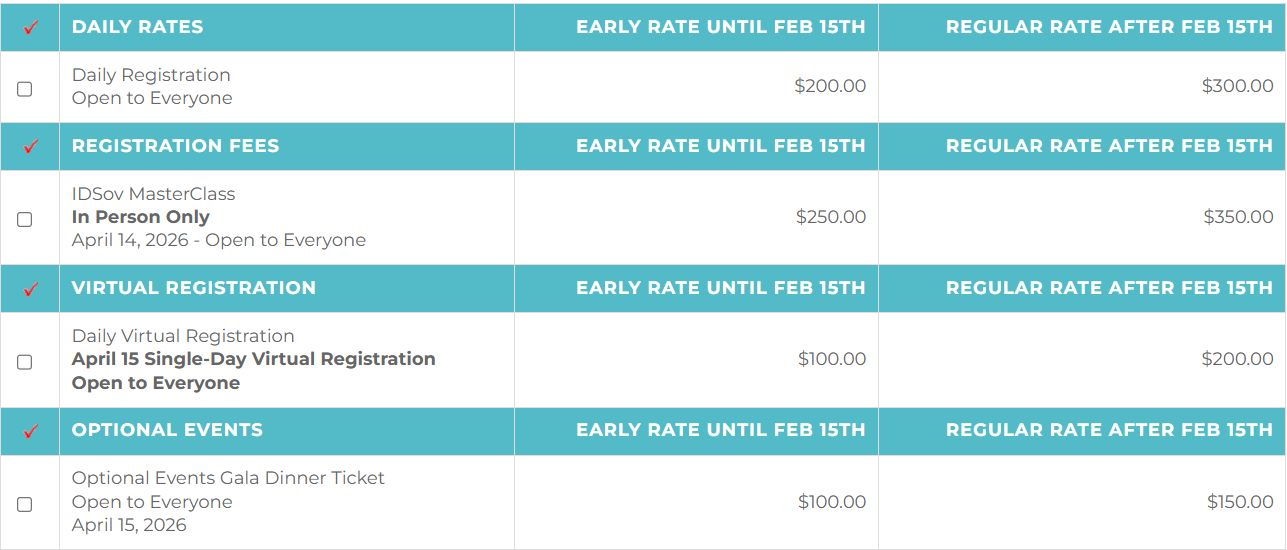Click the Virtual Registration section heading

click(193, 288)
